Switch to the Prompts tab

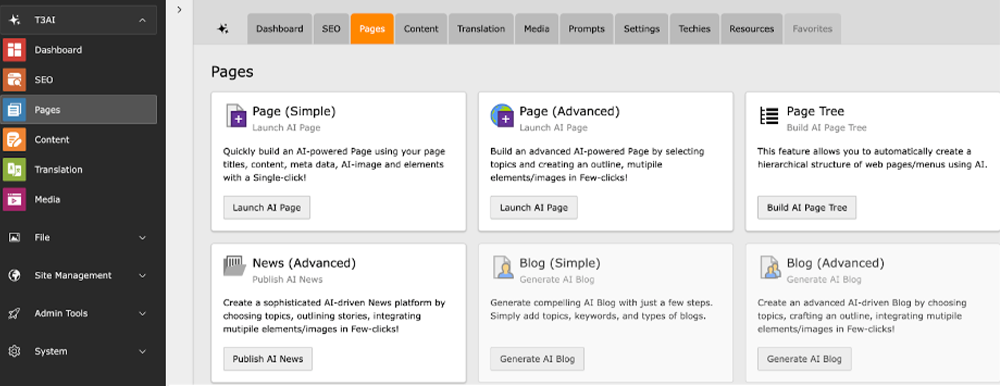[x=587, y=29]
